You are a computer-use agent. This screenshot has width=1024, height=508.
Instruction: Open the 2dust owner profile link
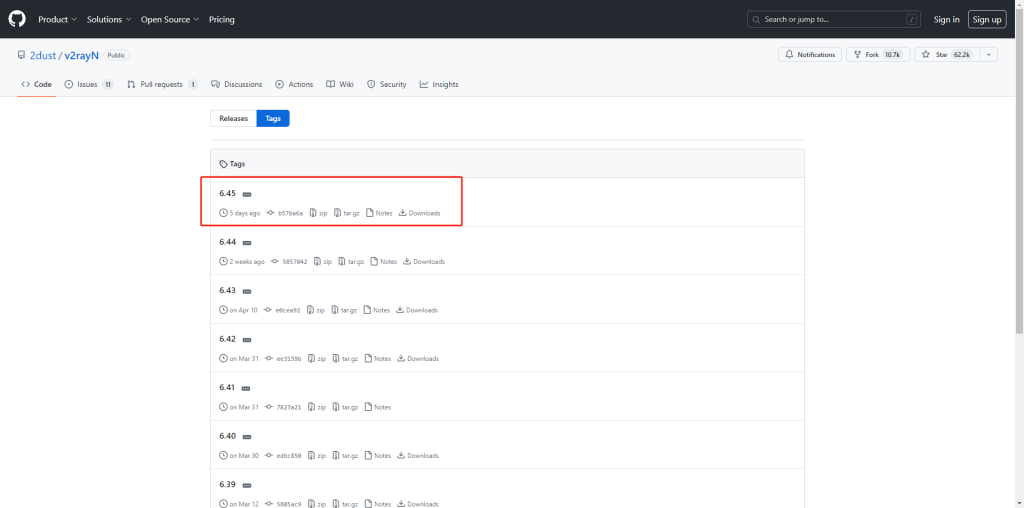(x=43, y=56)
